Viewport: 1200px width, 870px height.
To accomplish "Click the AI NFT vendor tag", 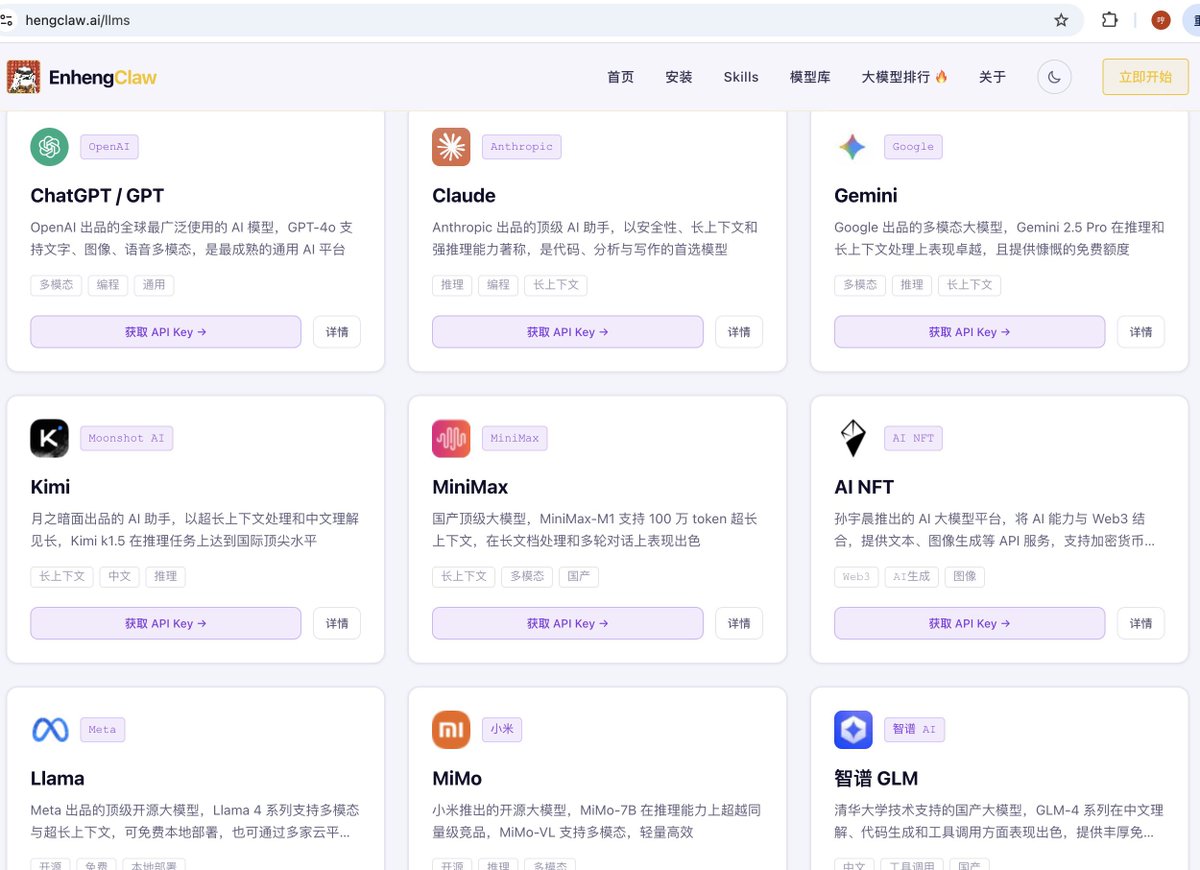I will pyautogui.click(x=914, y=438).
